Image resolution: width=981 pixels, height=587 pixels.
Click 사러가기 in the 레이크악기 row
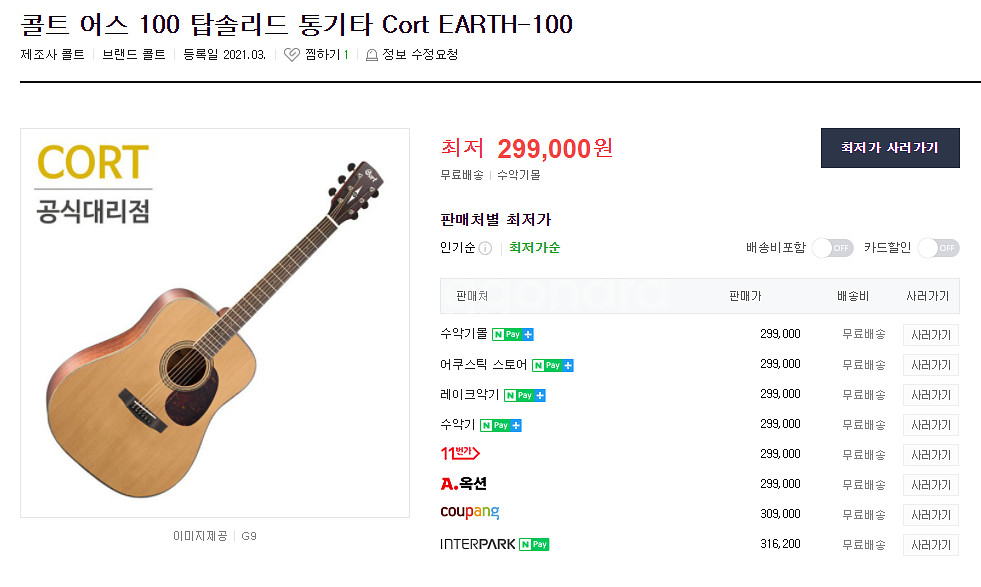click(x=930, y=394)
